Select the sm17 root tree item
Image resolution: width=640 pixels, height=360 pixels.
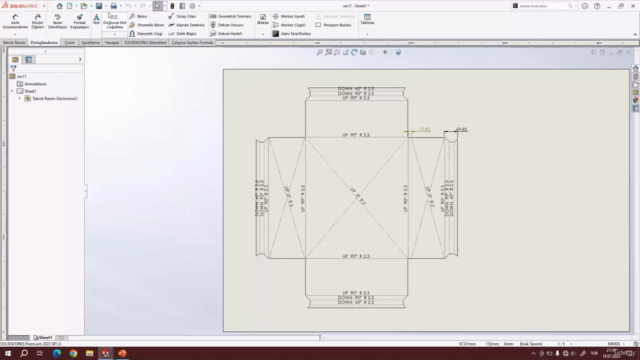[x=18, y=76]
